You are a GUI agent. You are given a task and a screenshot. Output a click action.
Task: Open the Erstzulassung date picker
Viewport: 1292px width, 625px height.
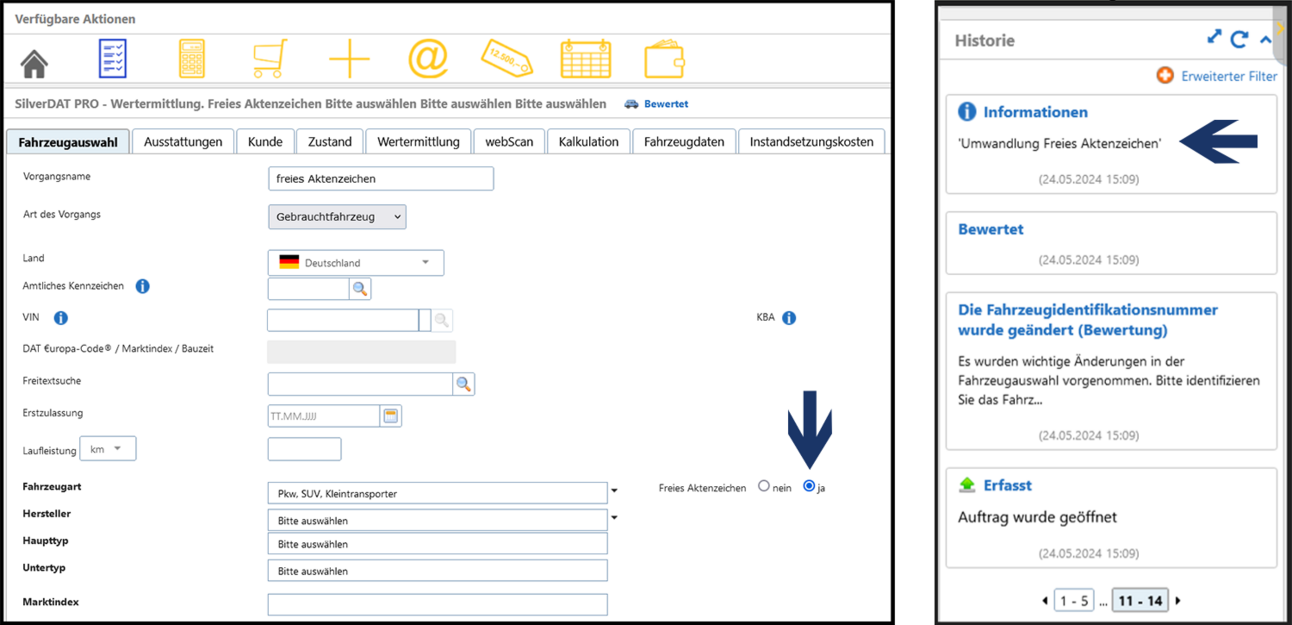click(391, 416)
